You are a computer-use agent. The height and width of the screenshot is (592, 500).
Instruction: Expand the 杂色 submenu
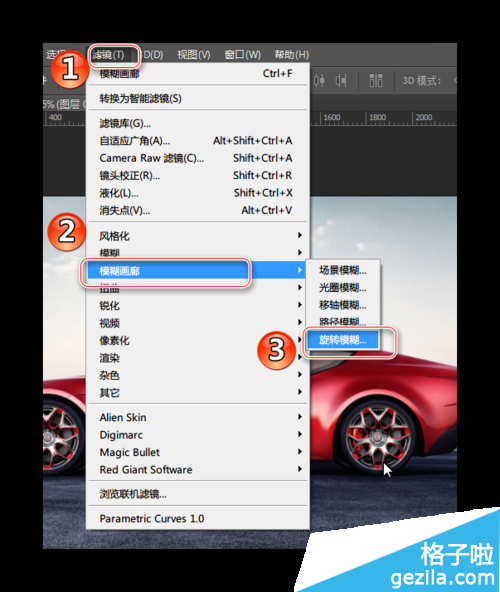tap(197, 375)
